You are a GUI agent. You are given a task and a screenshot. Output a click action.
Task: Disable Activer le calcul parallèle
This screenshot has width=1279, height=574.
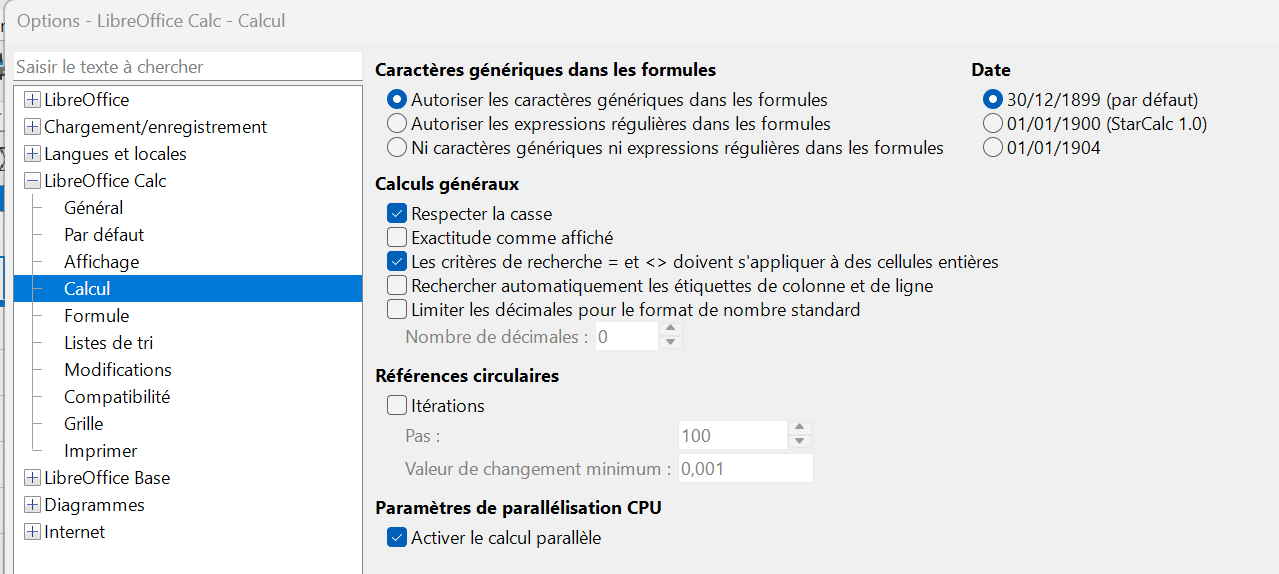(397, 538)
